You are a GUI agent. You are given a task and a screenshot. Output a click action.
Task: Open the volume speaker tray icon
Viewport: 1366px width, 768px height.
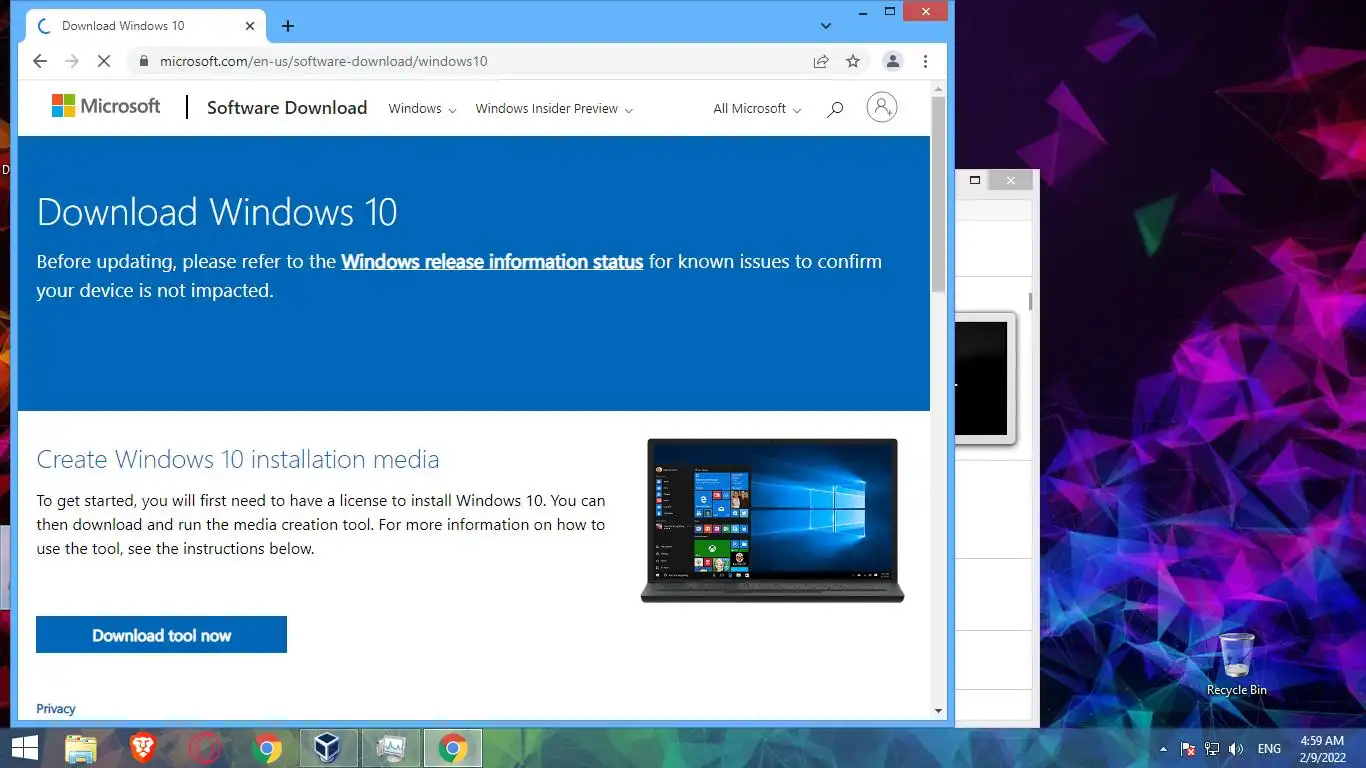pos(1236,749)
